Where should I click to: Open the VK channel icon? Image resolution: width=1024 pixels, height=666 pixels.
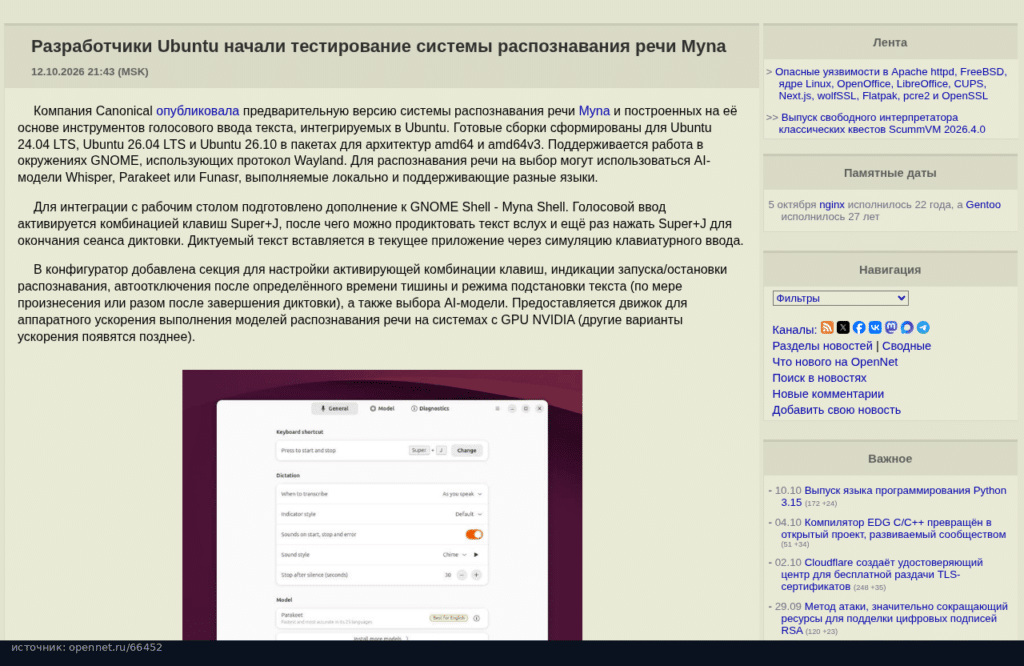click(875, 328)
